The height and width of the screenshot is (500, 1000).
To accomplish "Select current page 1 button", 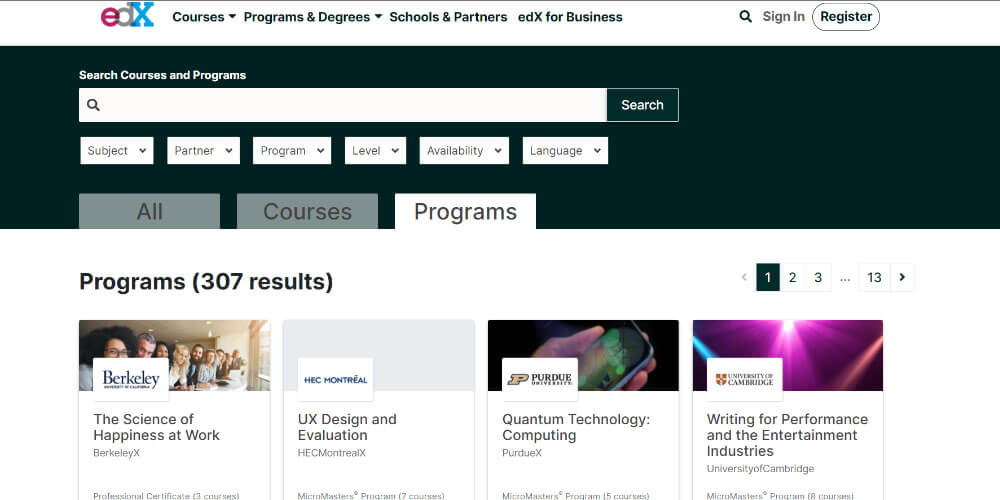I will [x=768, y=277].
